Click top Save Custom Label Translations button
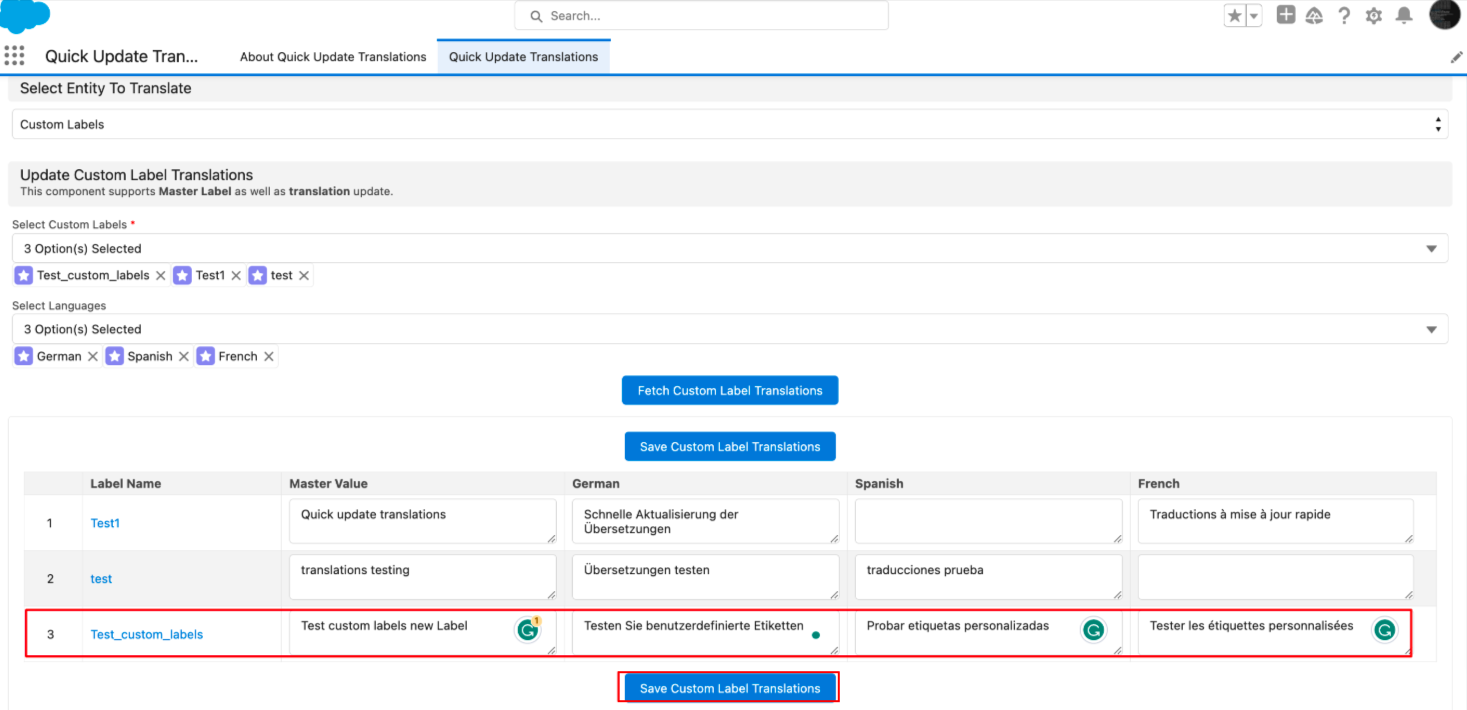 (730, 447)
